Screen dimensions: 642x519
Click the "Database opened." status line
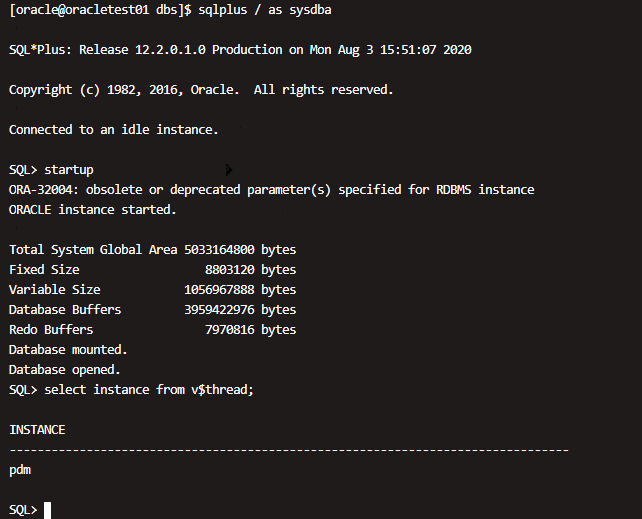click(64, 370)
